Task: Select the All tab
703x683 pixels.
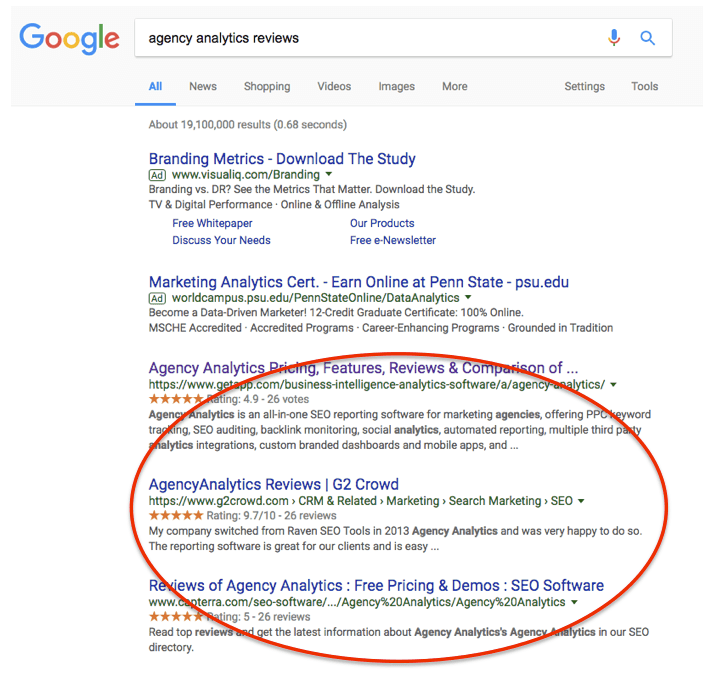Action: click(155, 86)
